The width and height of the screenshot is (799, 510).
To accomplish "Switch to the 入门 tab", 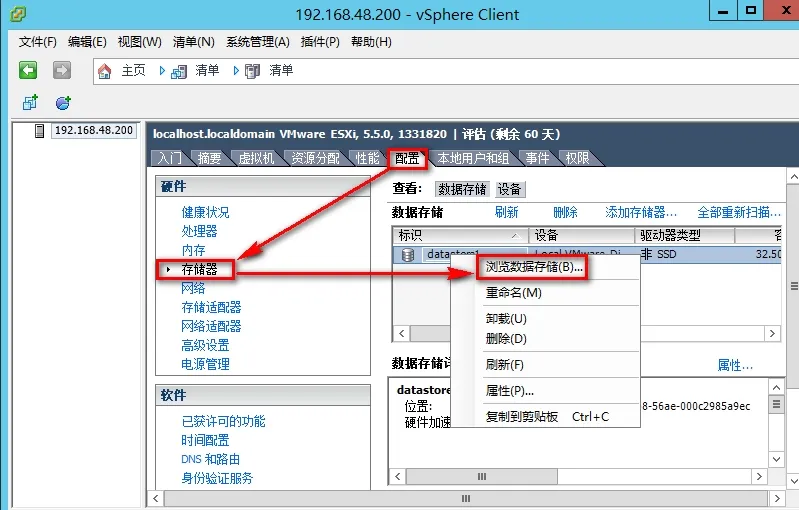I will [170, 158].
